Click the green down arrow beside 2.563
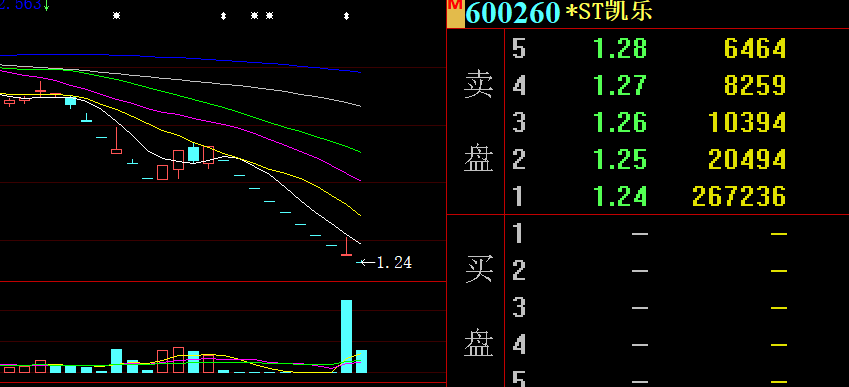Screen dimensions: 849x387 [46, 5]
